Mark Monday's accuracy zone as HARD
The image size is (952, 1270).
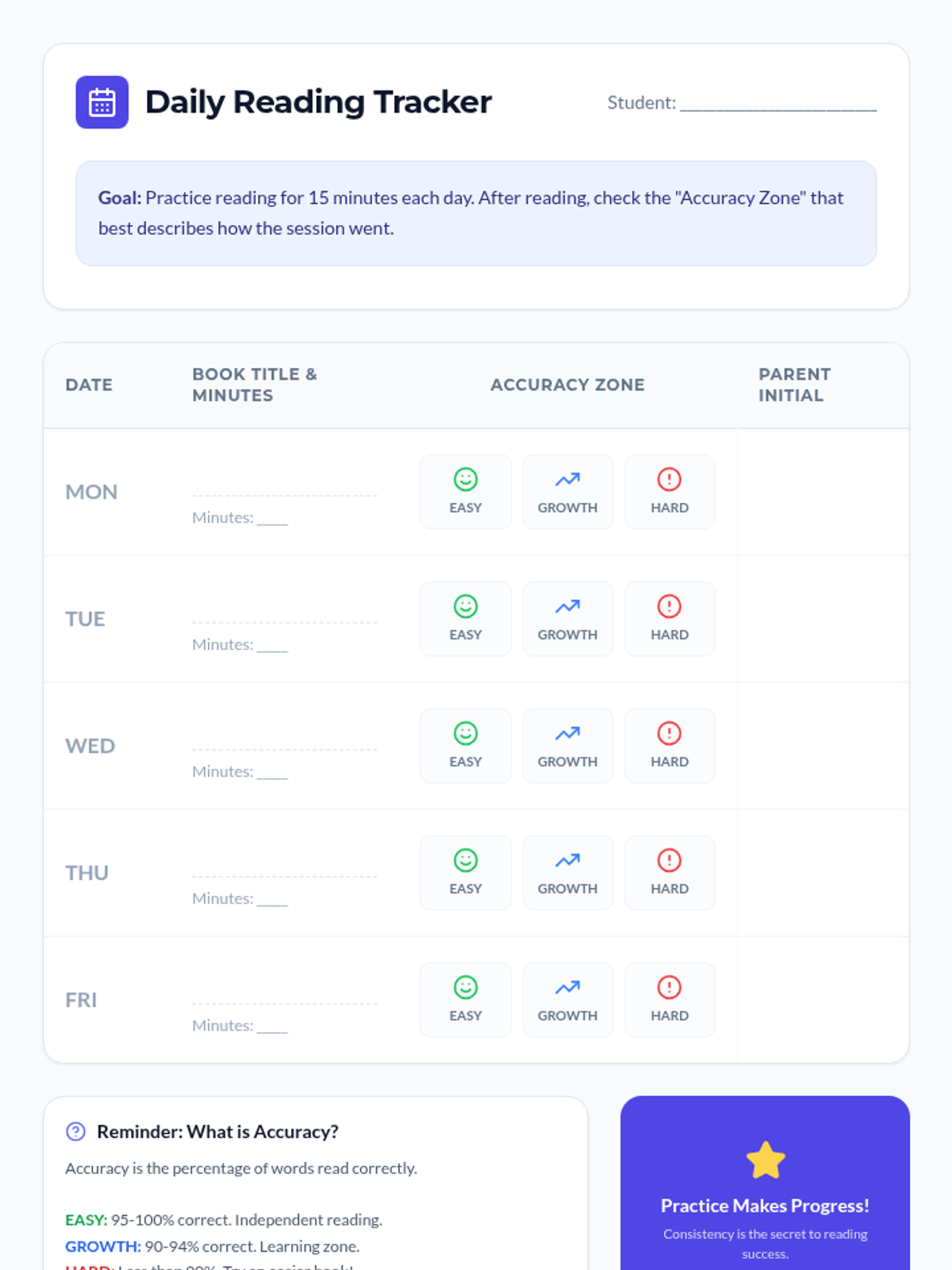[x=670, y=492]
